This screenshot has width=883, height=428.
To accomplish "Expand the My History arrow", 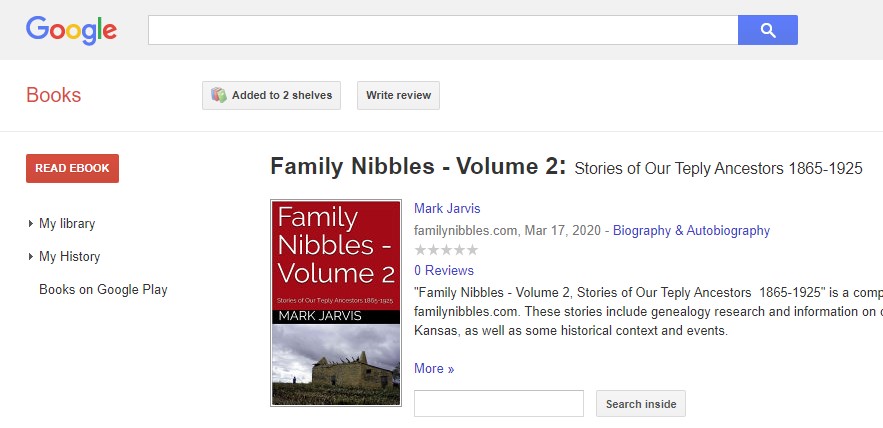I will tap(31, 257).
